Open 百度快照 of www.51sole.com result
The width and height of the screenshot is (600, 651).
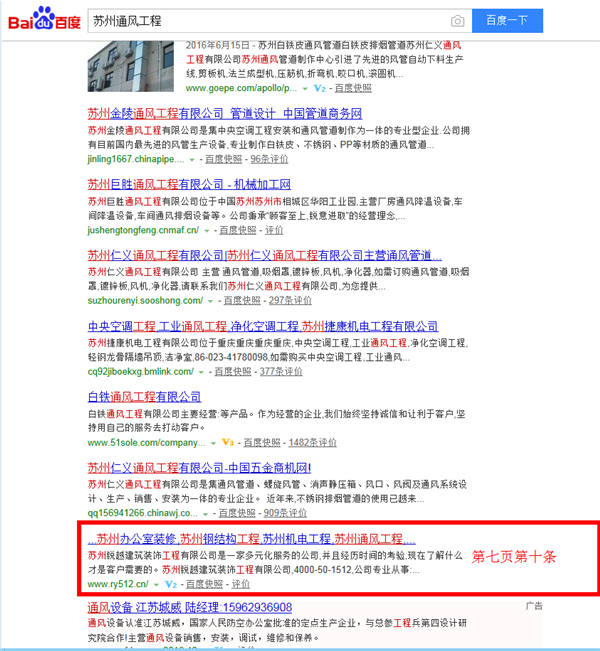click(x=262, y=442)
